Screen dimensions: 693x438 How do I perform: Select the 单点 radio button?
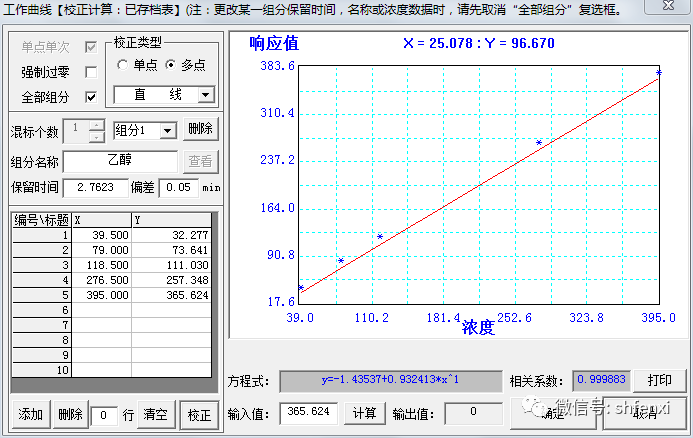coord(122,65)
